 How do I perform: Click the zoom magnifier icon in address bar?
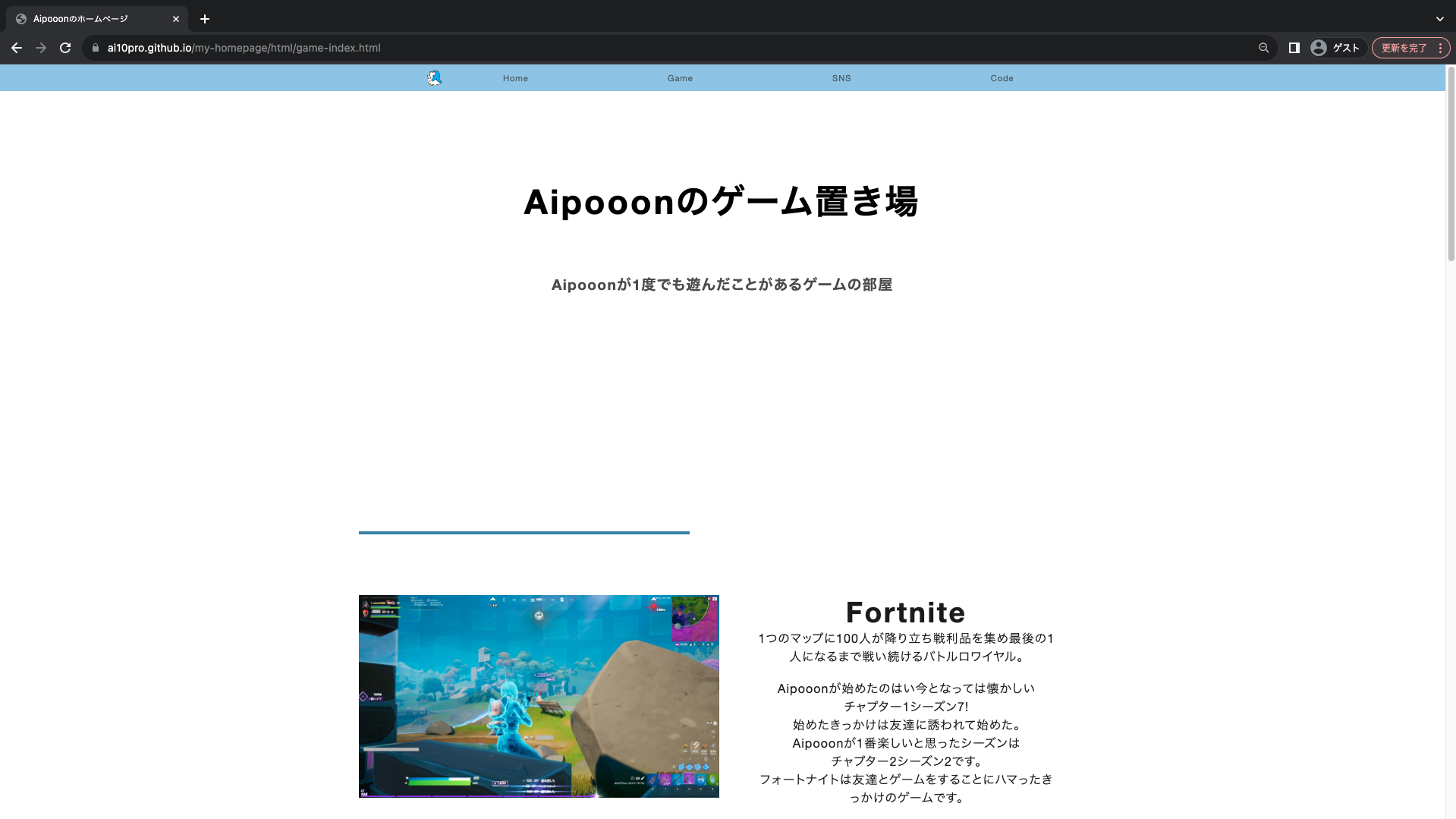[1263, 48]
